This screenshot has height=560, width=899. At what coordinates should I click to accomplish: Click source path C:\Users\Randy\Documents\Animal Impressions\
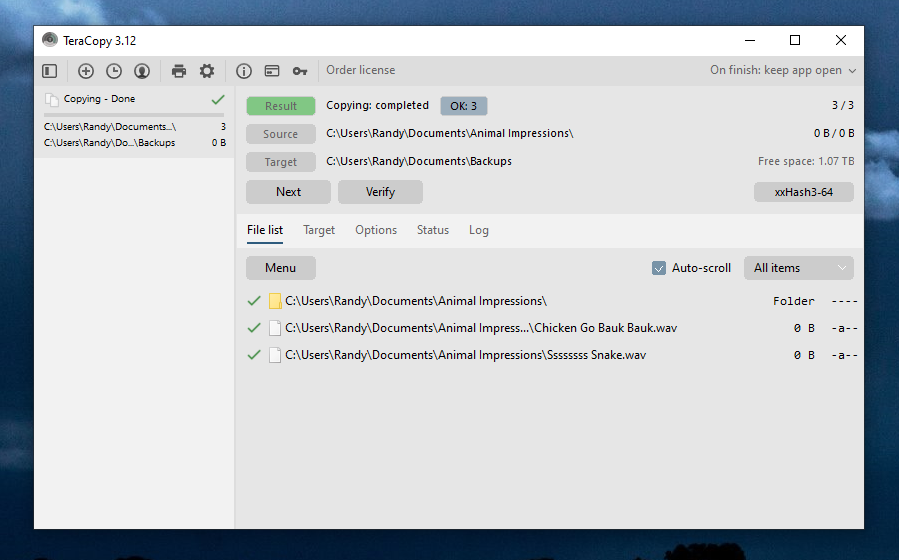[x=450, y=133]
